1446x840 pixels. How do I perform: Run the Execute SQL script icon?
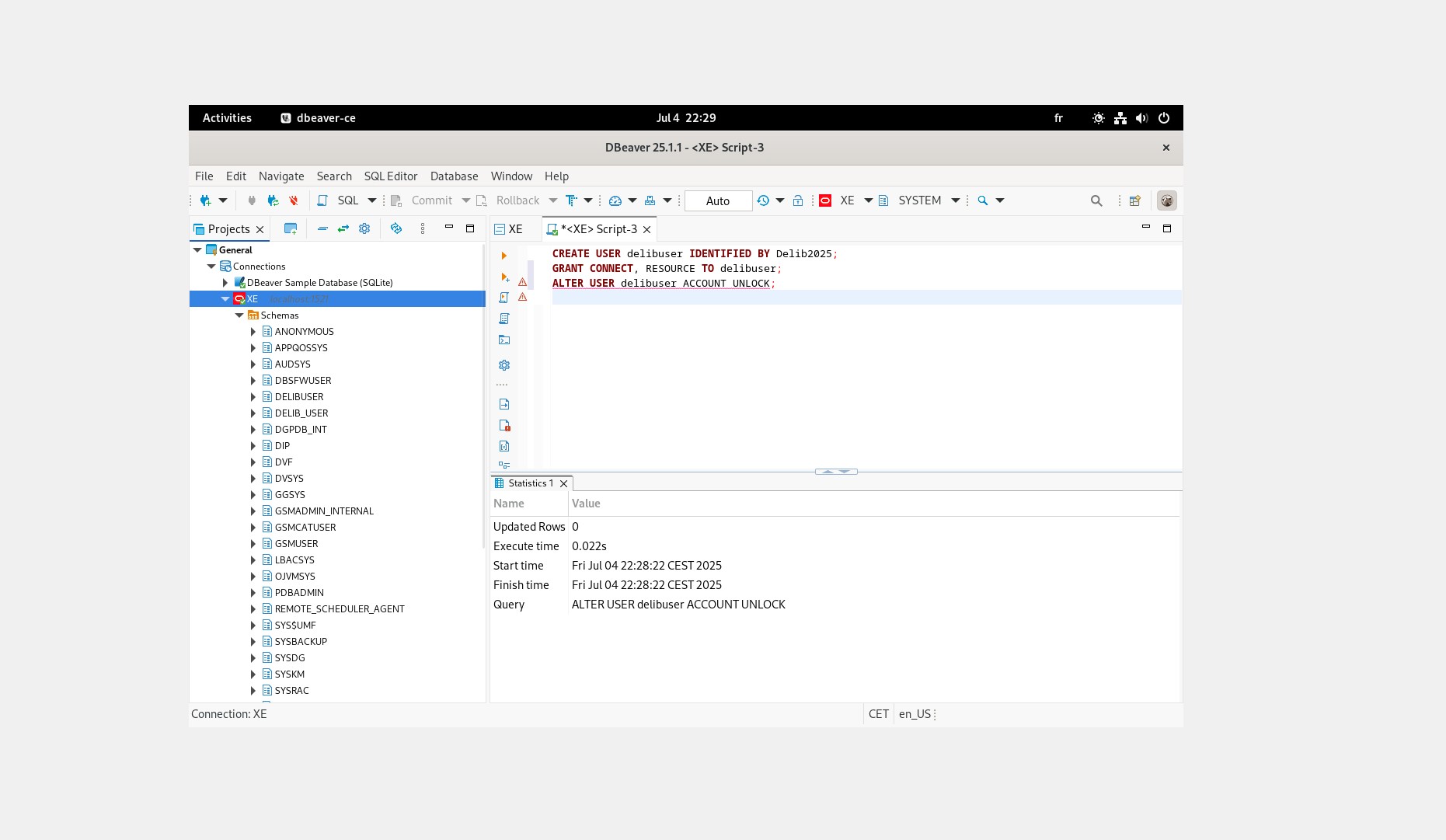(x=504, y=298)
